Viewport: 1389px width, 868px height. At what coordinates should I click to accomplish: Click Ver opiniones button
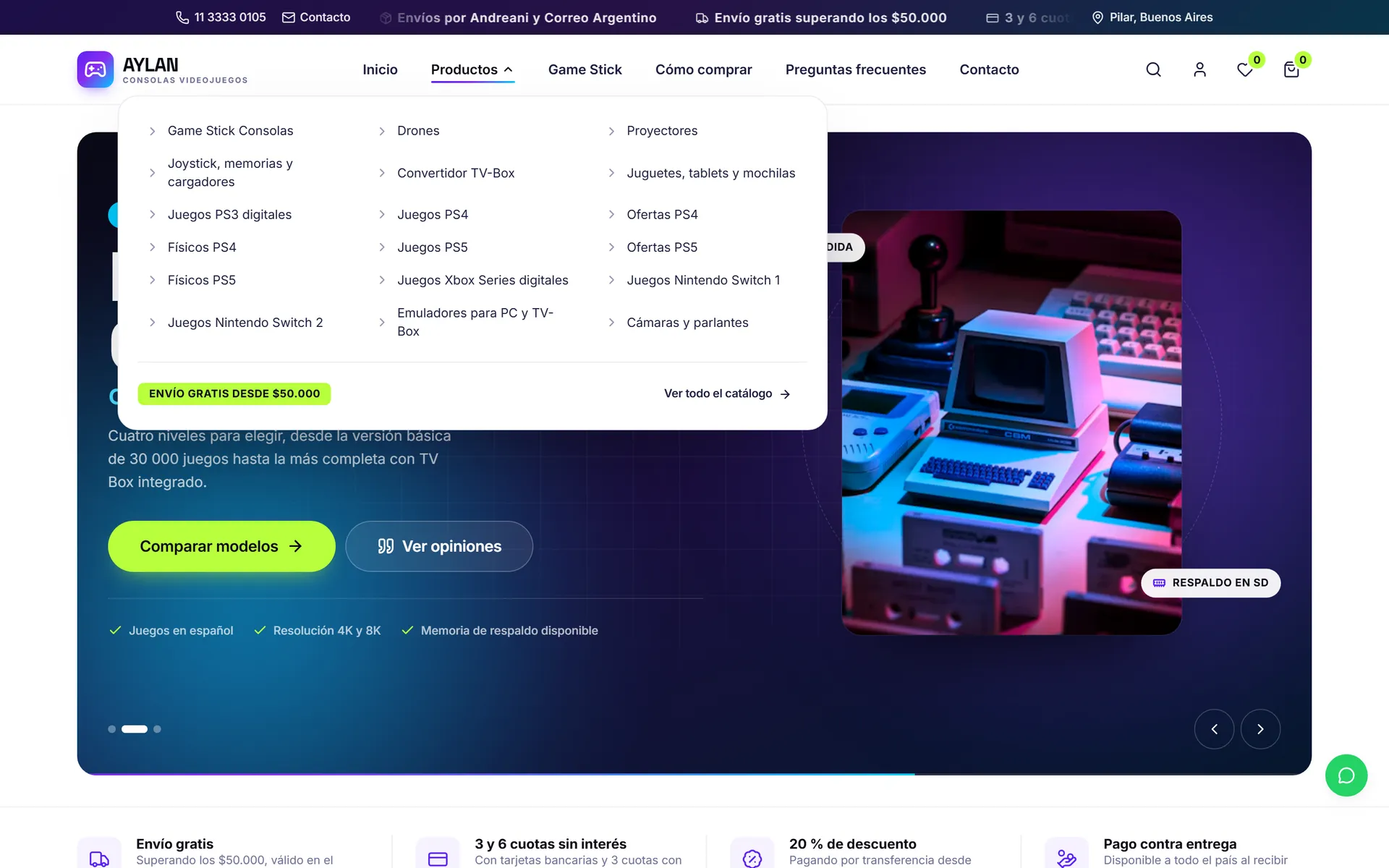coord(439,546)
